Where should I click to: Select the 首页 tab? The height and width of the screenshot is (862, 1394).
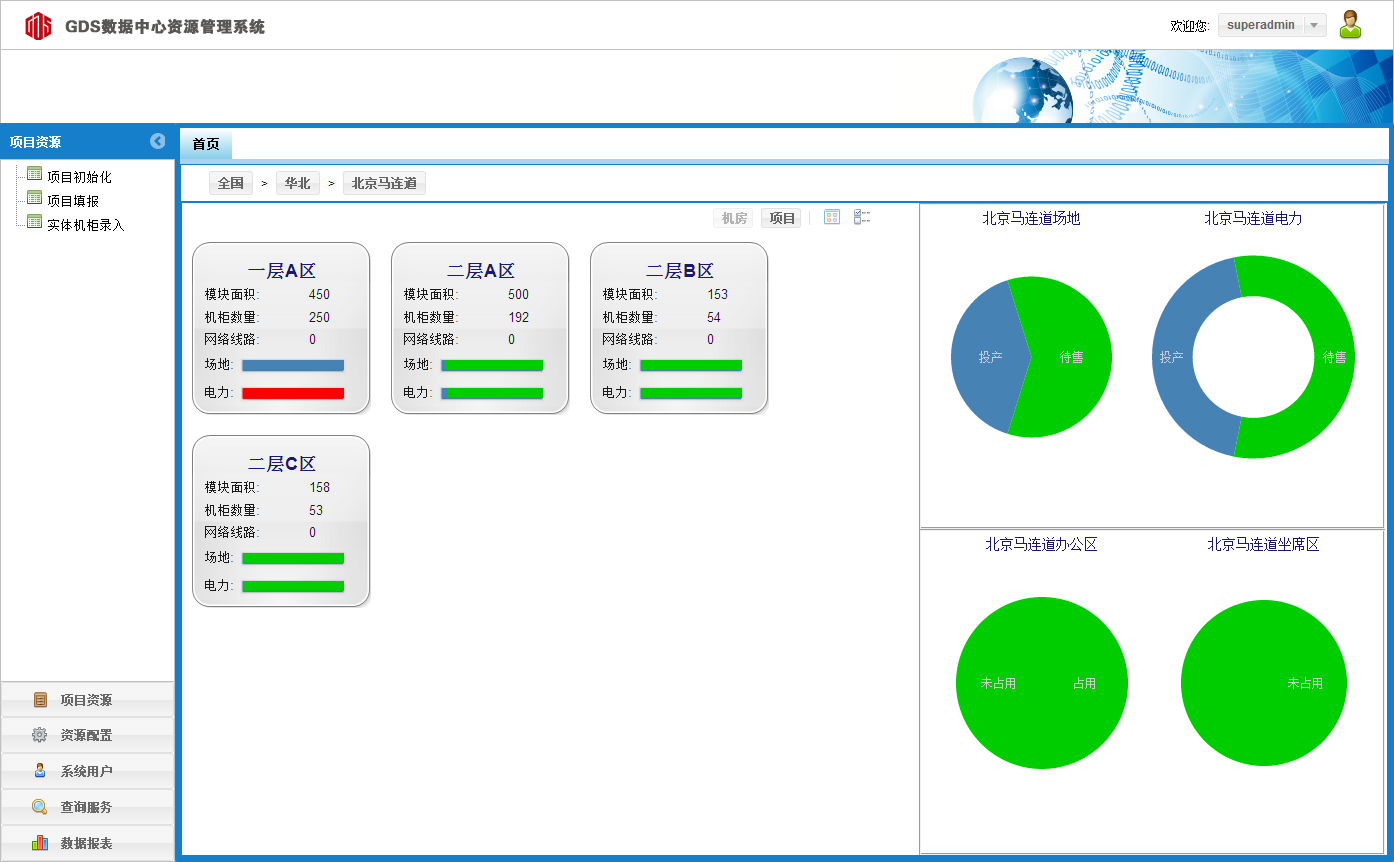click(x=206, y=144)
